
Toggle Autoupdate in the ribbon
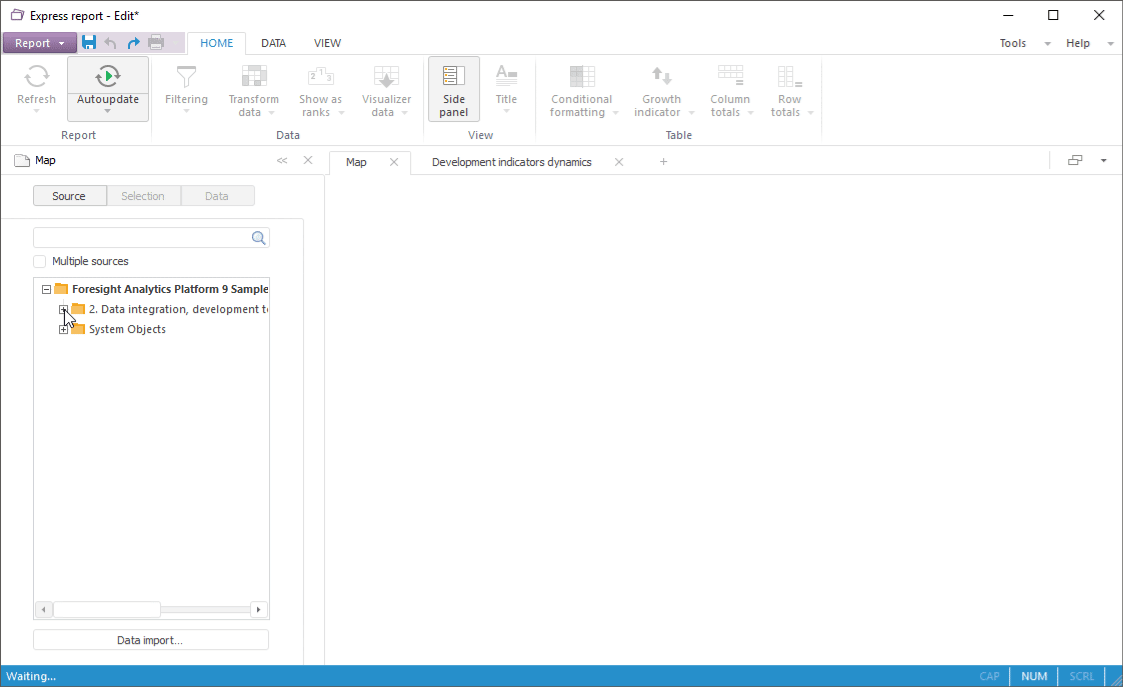coord(108,76)
